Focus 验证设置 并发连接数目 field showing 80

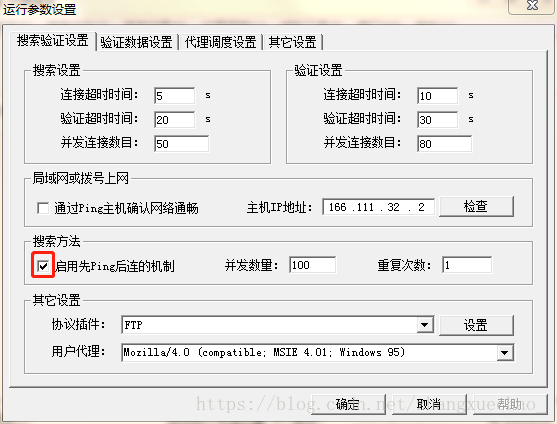tap(444, 143)
